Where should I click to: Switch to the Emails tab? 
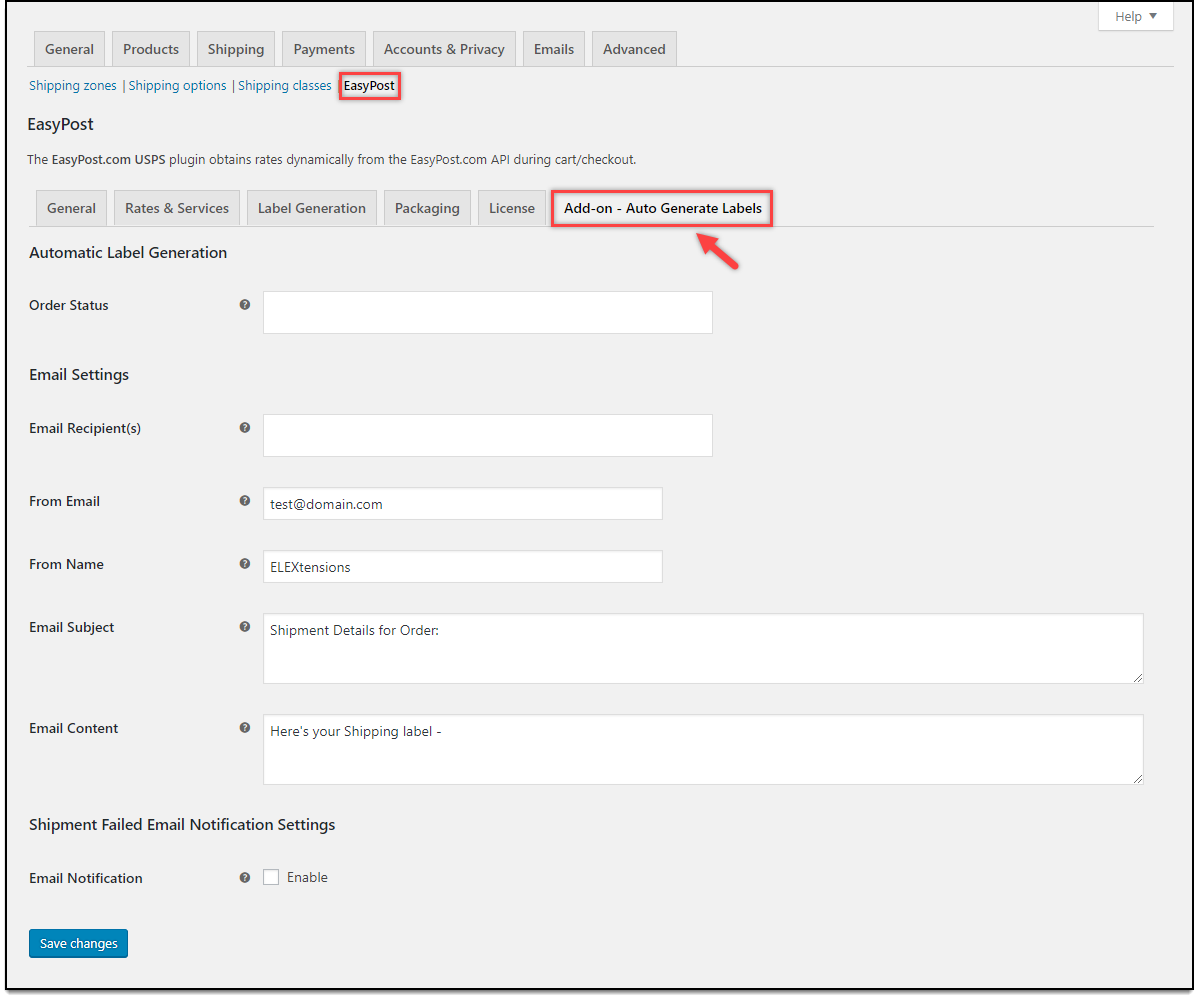pos(554,49)
